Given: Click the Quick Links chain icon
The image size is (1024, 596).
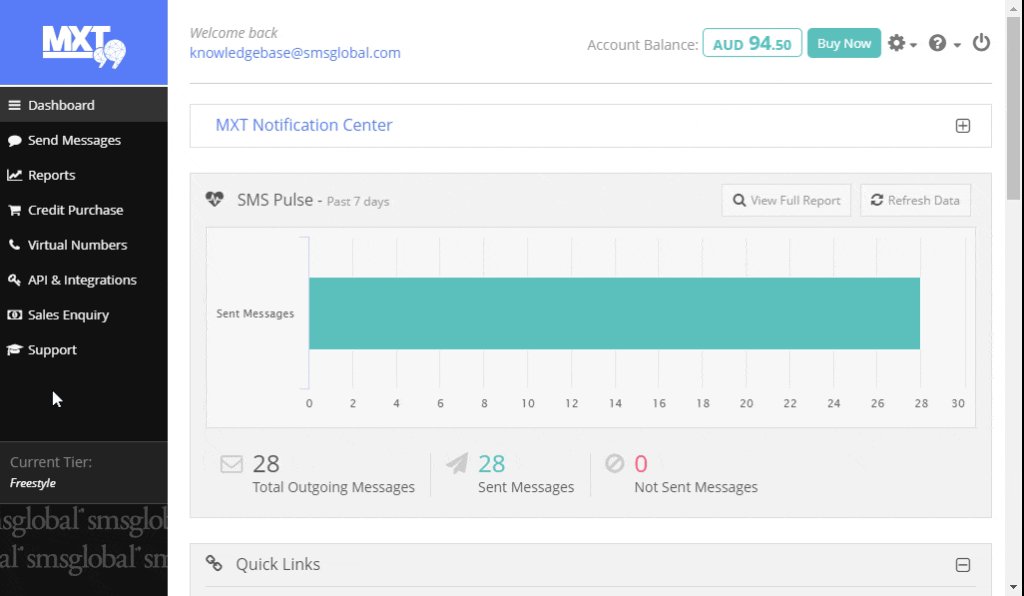Looking at the screenshot, I should click(214, 564).
